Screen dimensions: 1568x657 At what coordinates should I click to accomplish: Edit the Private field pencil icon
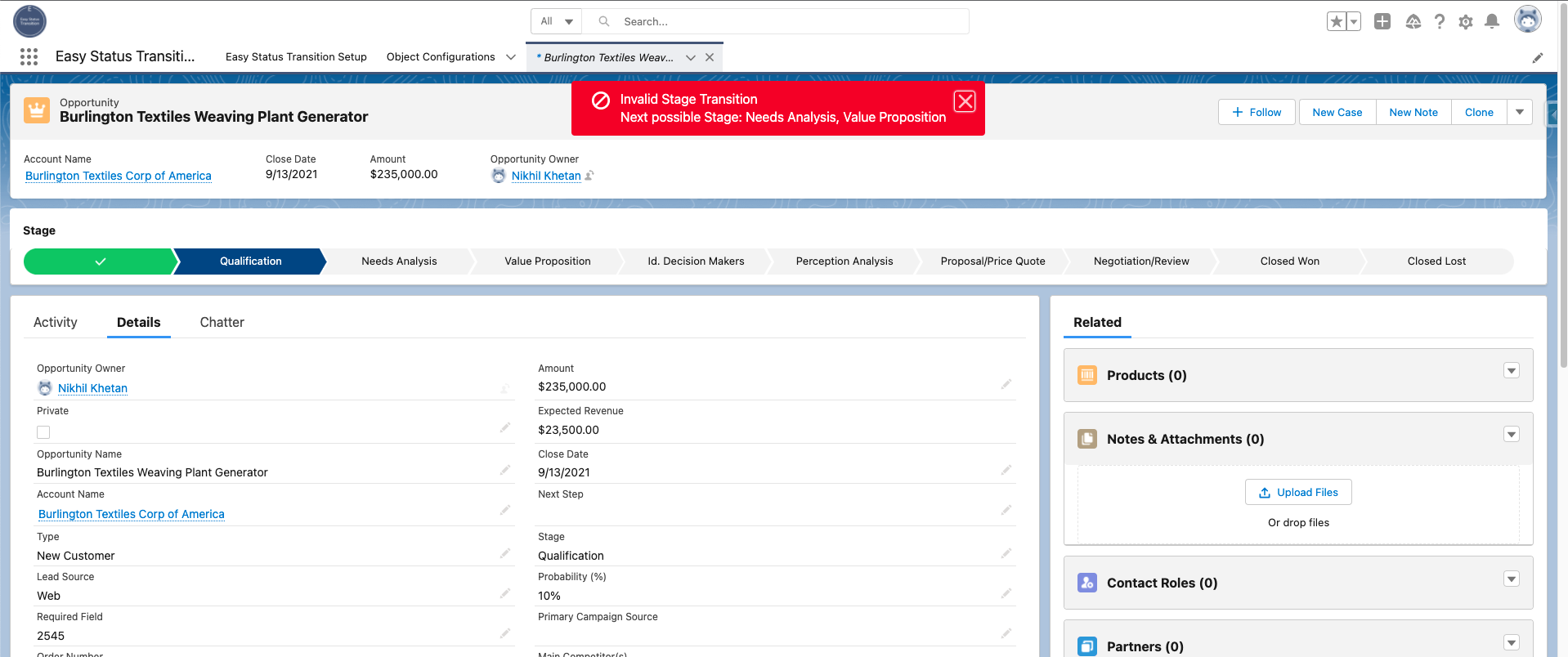[505, 427]
